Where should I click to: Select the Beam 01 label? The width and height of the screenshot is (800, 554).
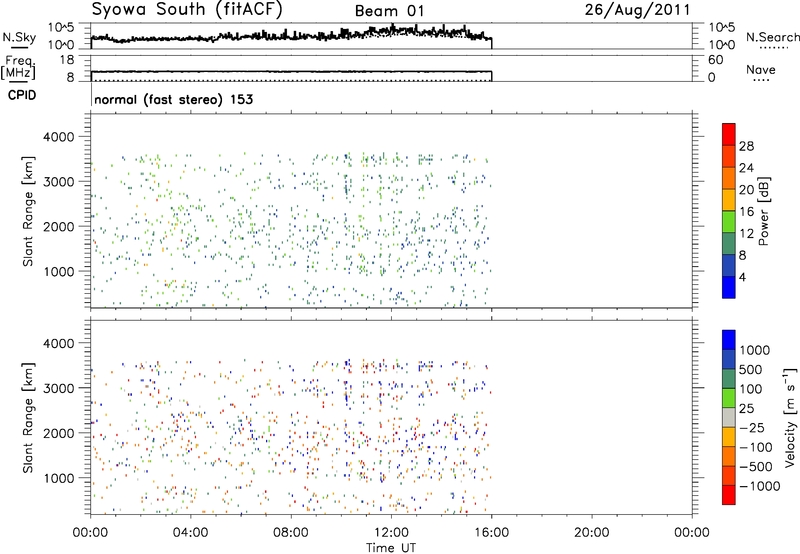point(389,11)
